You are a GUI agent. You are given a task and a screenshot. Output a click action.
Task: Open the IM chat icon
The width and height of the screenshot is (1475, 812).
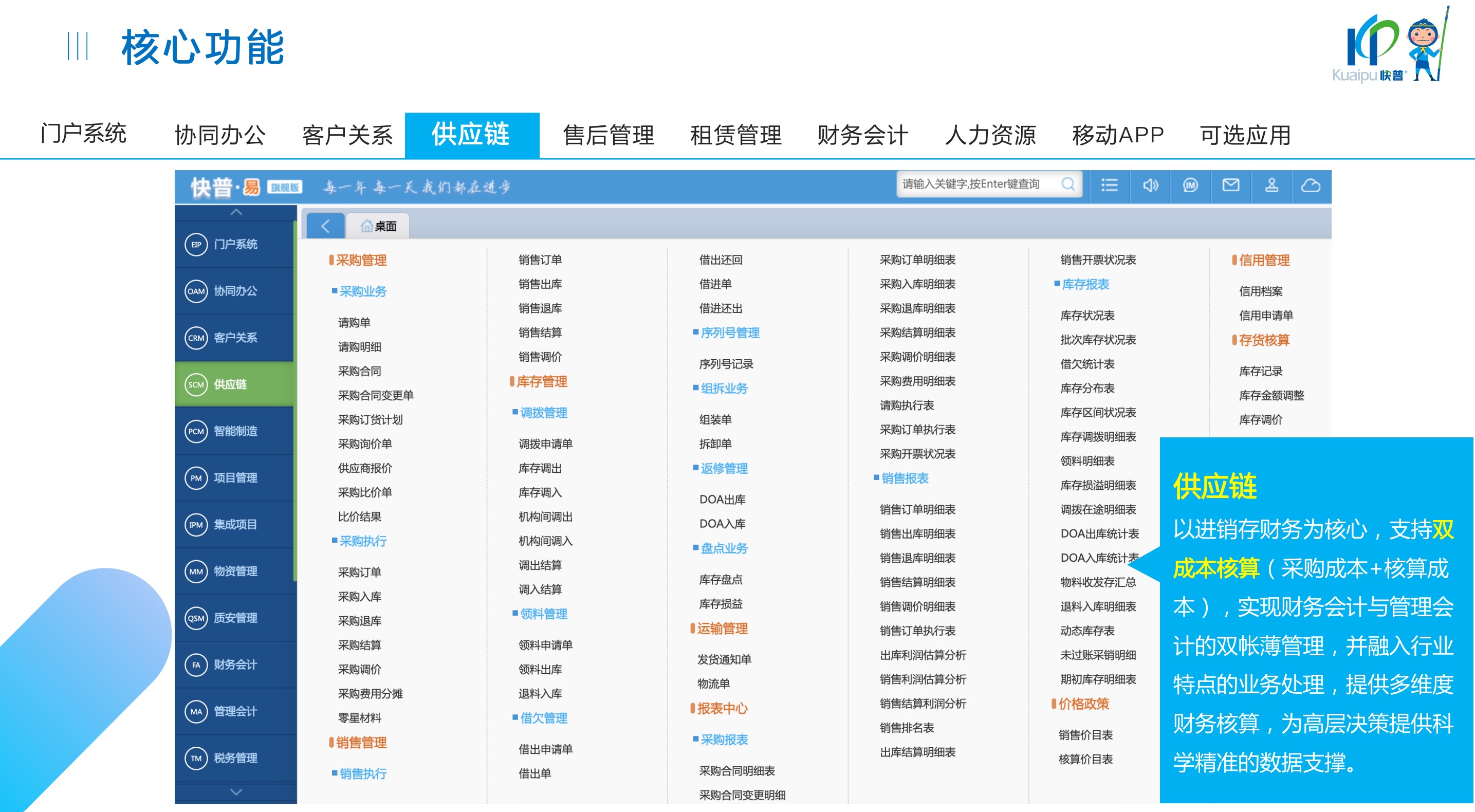click(x=1190, y=185)
